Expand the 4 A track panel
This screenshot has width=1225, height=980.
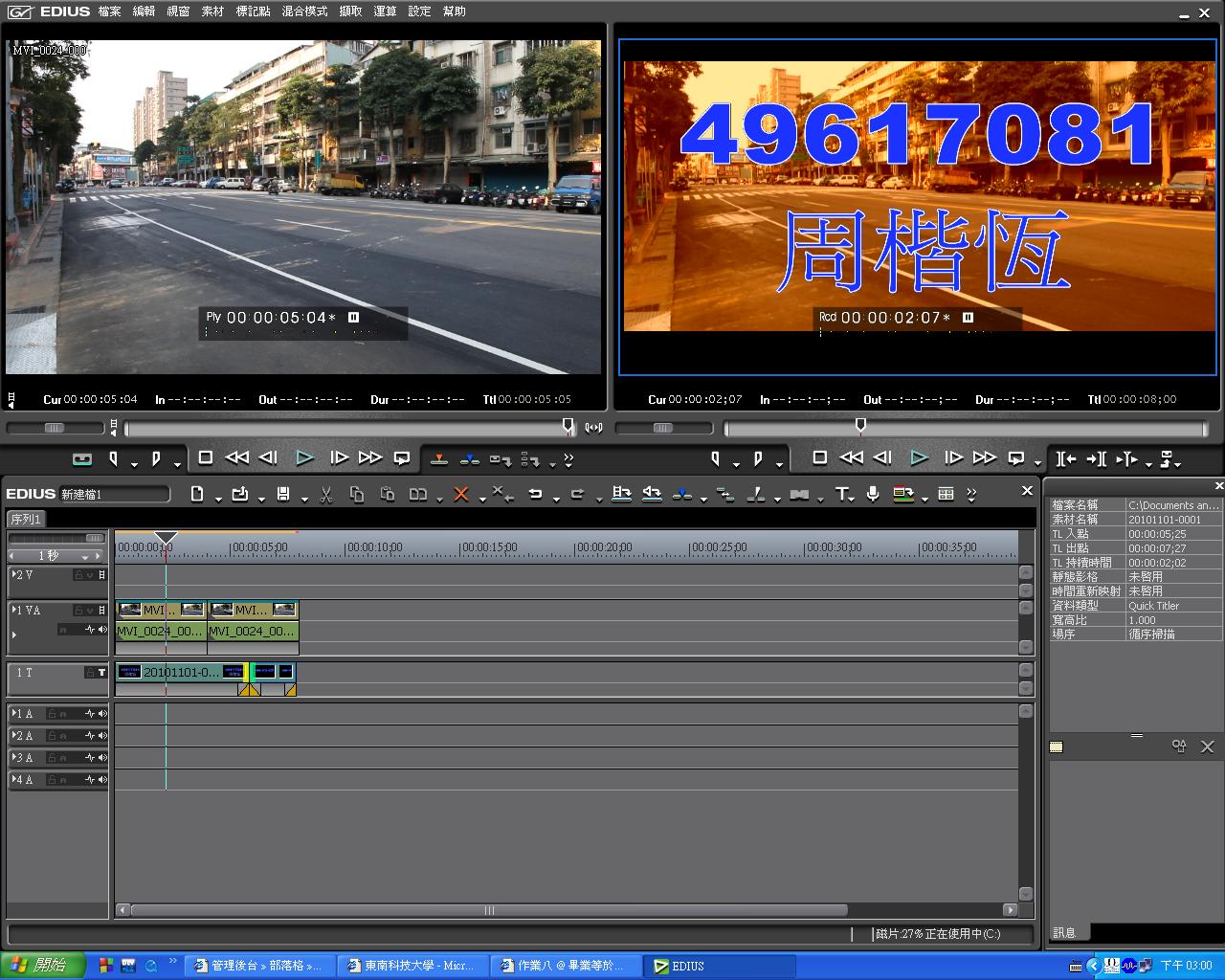click(x=13, y=779)
